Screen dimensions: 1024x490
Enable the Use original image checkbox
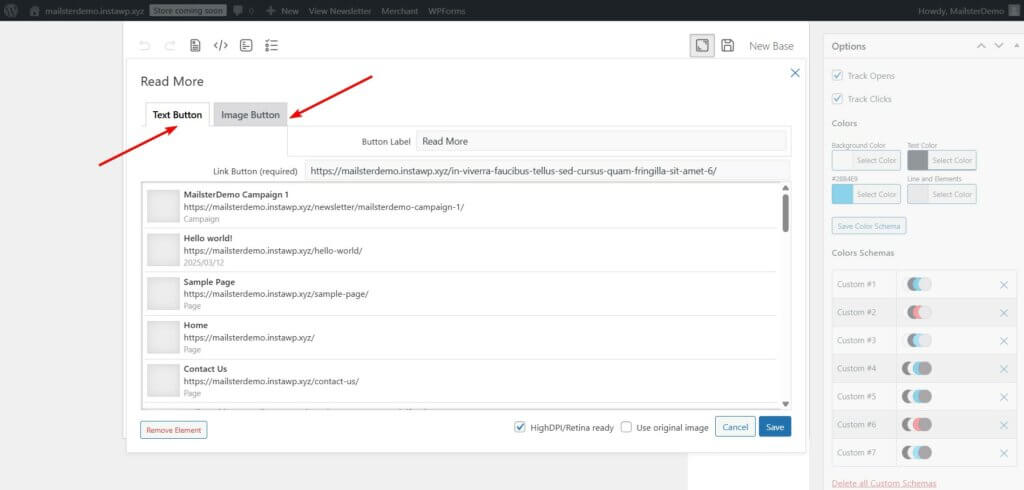[626, 427]
